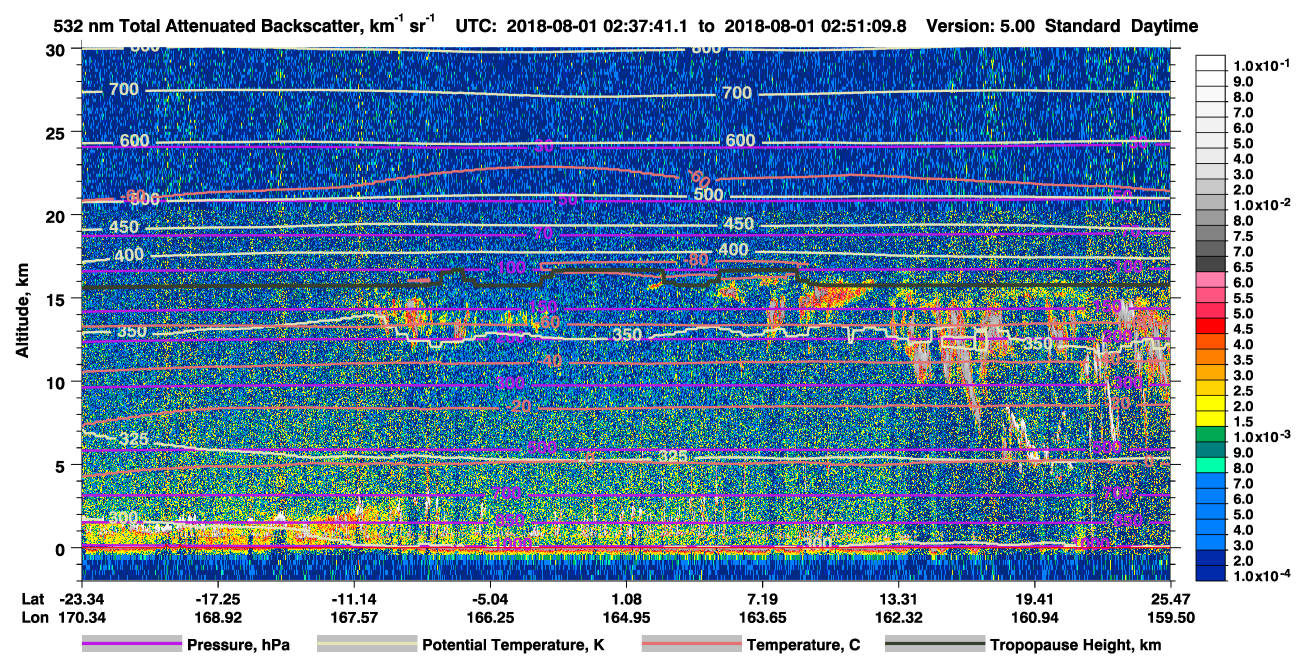Click latitude tick value 13.31
The width and height of the screenshot is (1300, 667).
pyautogui.click(x=899, y=598)
